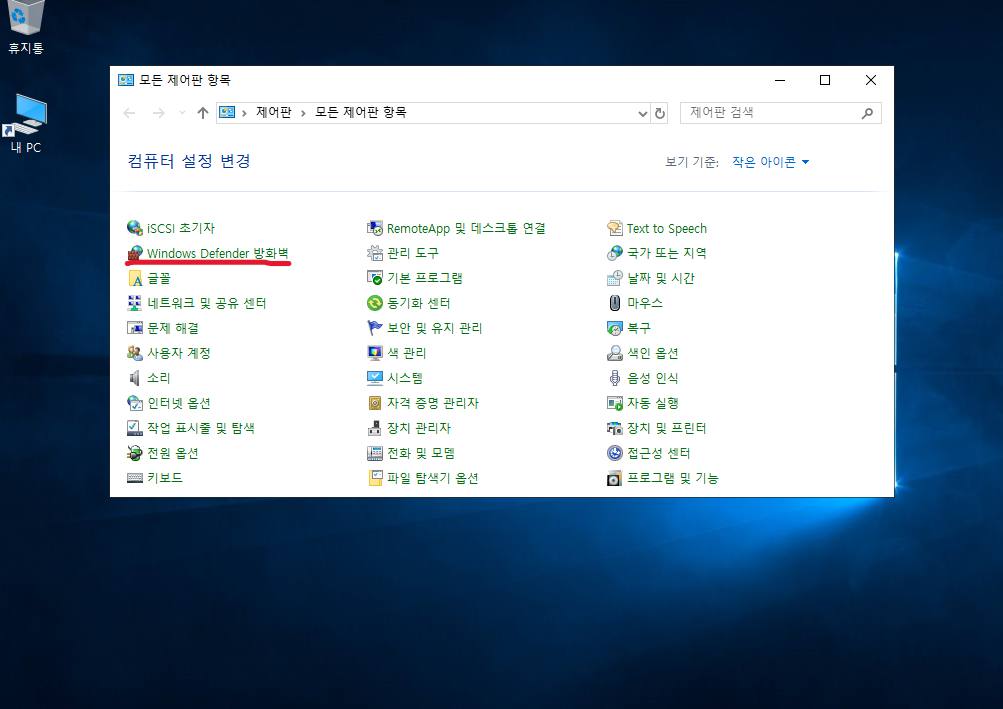Open 인터넷 옵션 icon
Viewport: 1003px width, 709px height.
(x=134, y=402)
